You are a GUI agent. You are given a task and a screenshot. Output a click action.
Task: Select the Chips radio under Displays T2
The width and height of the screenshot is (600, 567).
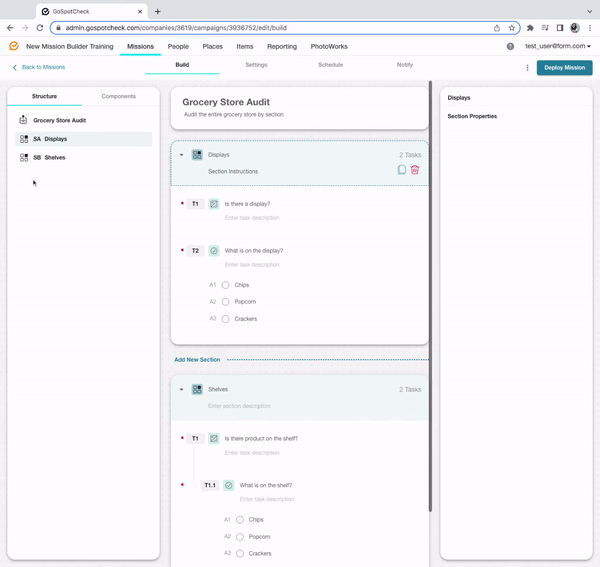point(225,285)
